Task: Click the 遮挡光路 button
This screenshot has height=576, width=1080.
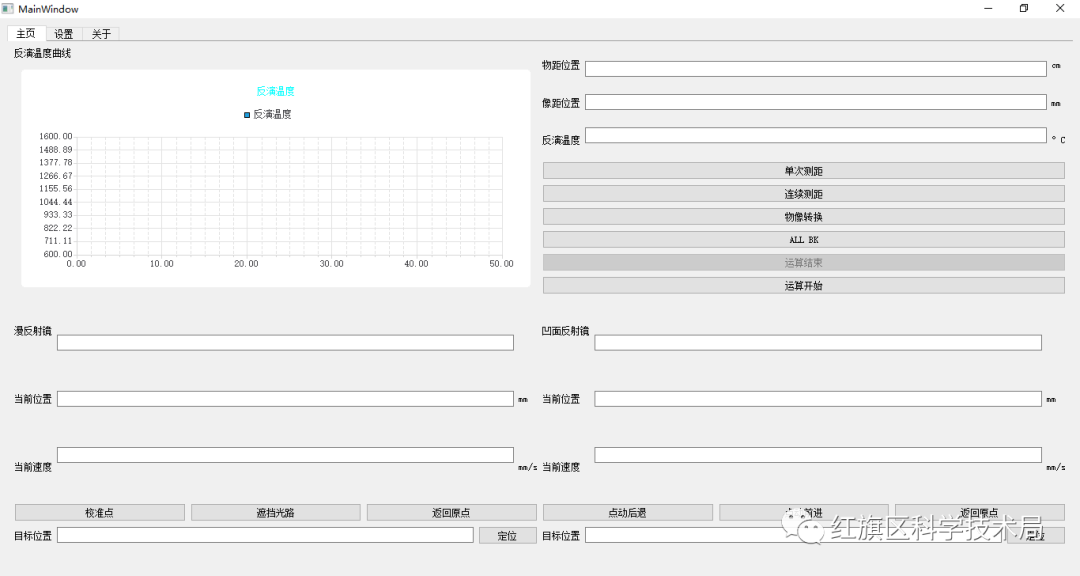Action: pos(276,513)
